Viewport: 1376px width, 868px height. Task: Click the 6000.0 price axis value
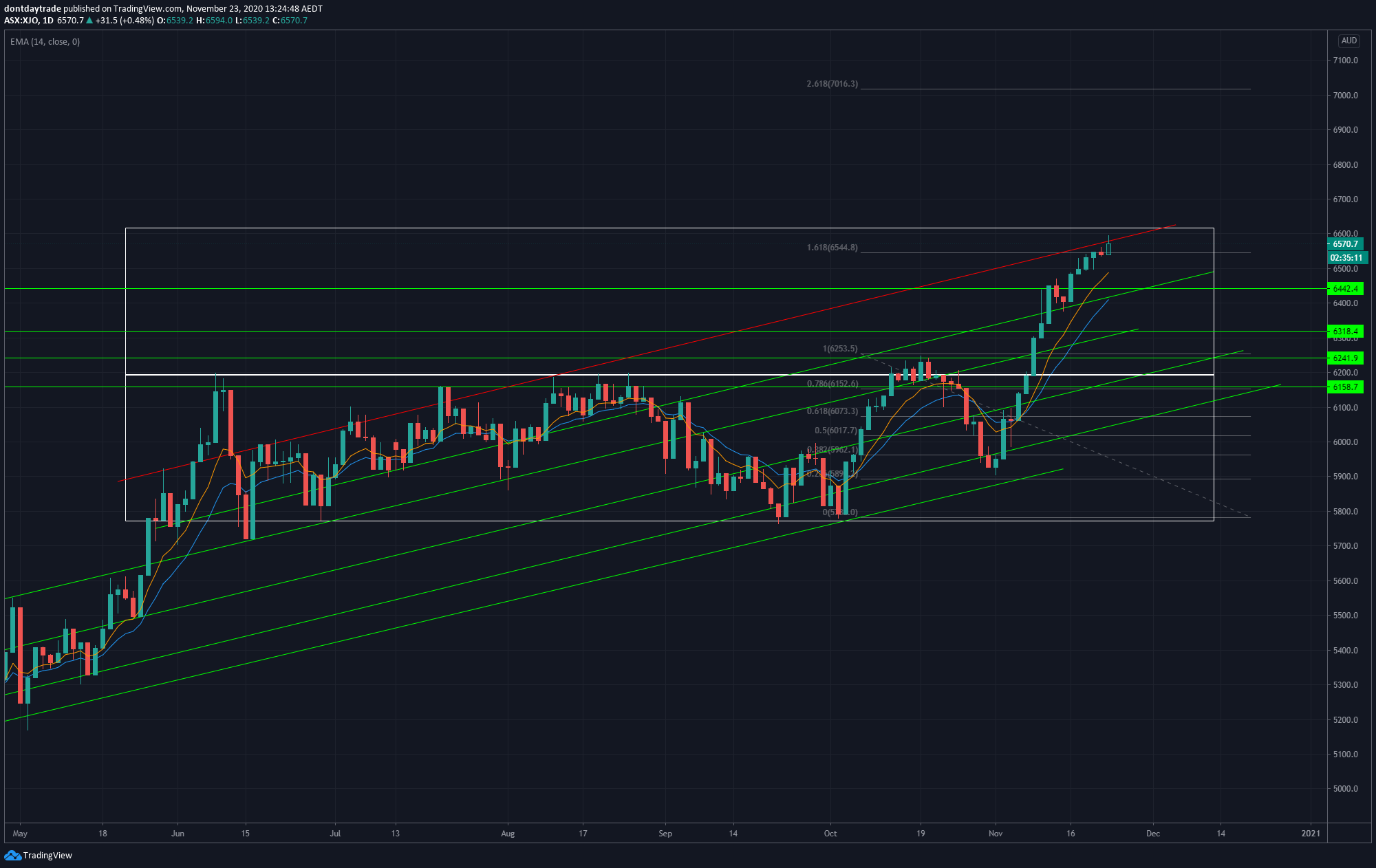click(x=1345, y=442)
